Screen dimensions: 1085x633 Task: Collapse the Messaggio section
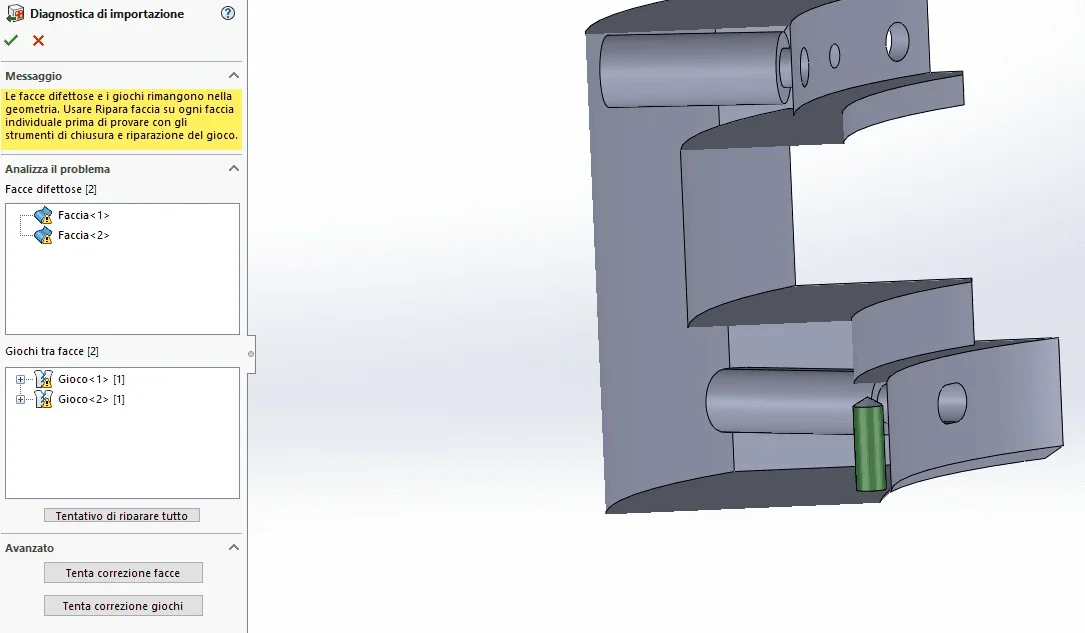pyautogui.click(x=234, y=75)
